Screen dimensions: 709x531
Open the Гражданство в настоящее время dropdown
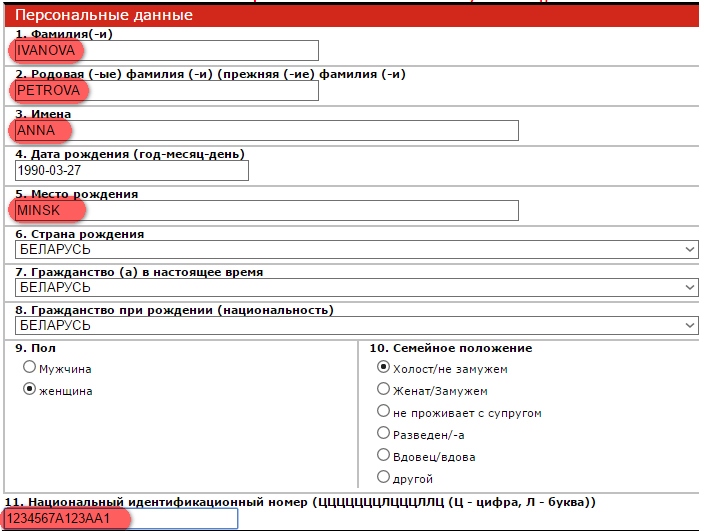click(357, 287)
